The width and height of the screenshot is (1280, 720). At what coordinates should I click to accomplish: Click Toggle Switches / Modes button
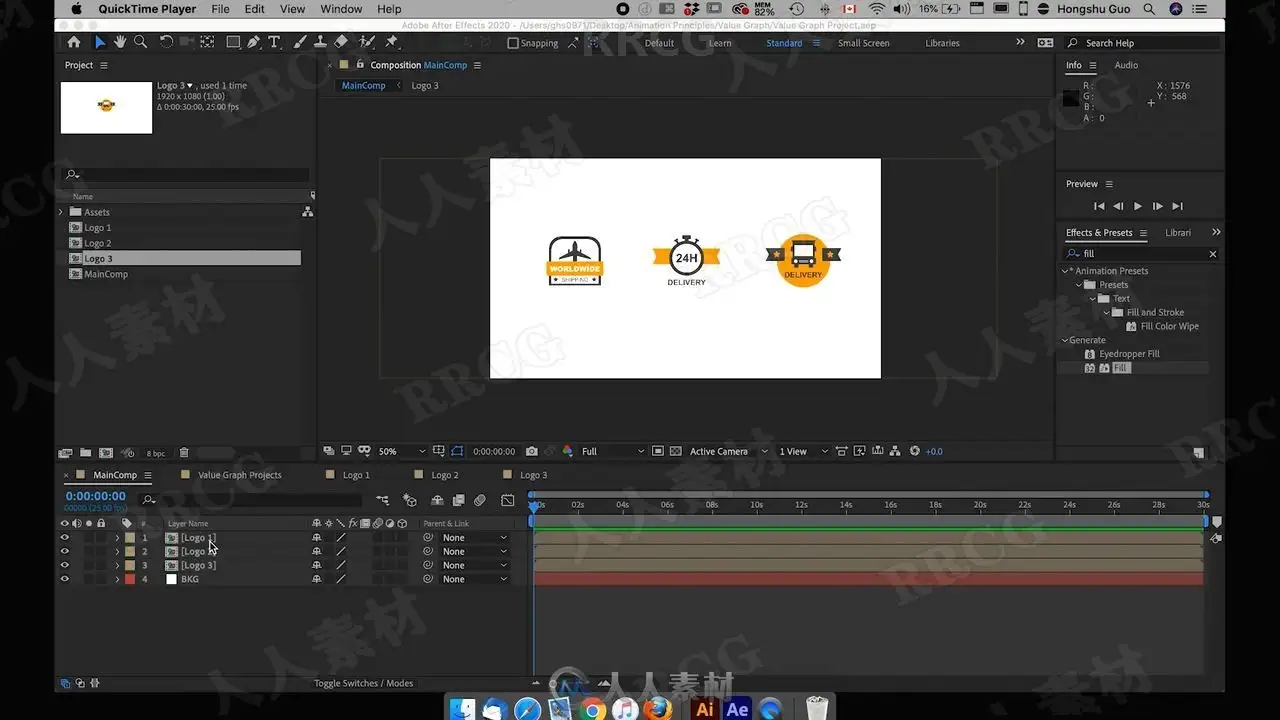(363, 683)
